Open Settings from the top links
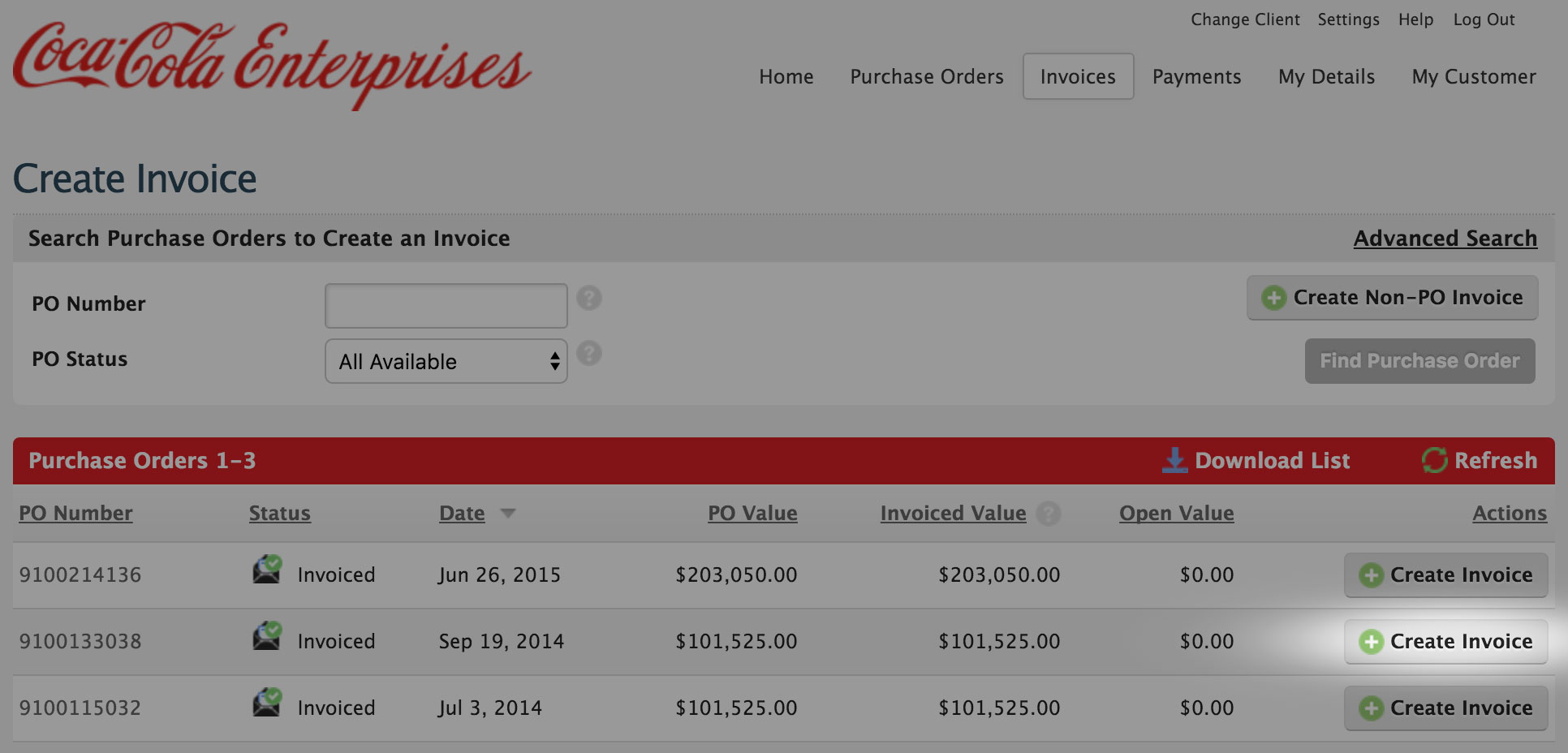The width and height of the screenshot is (1568, 753). (x=1348, y=19)
